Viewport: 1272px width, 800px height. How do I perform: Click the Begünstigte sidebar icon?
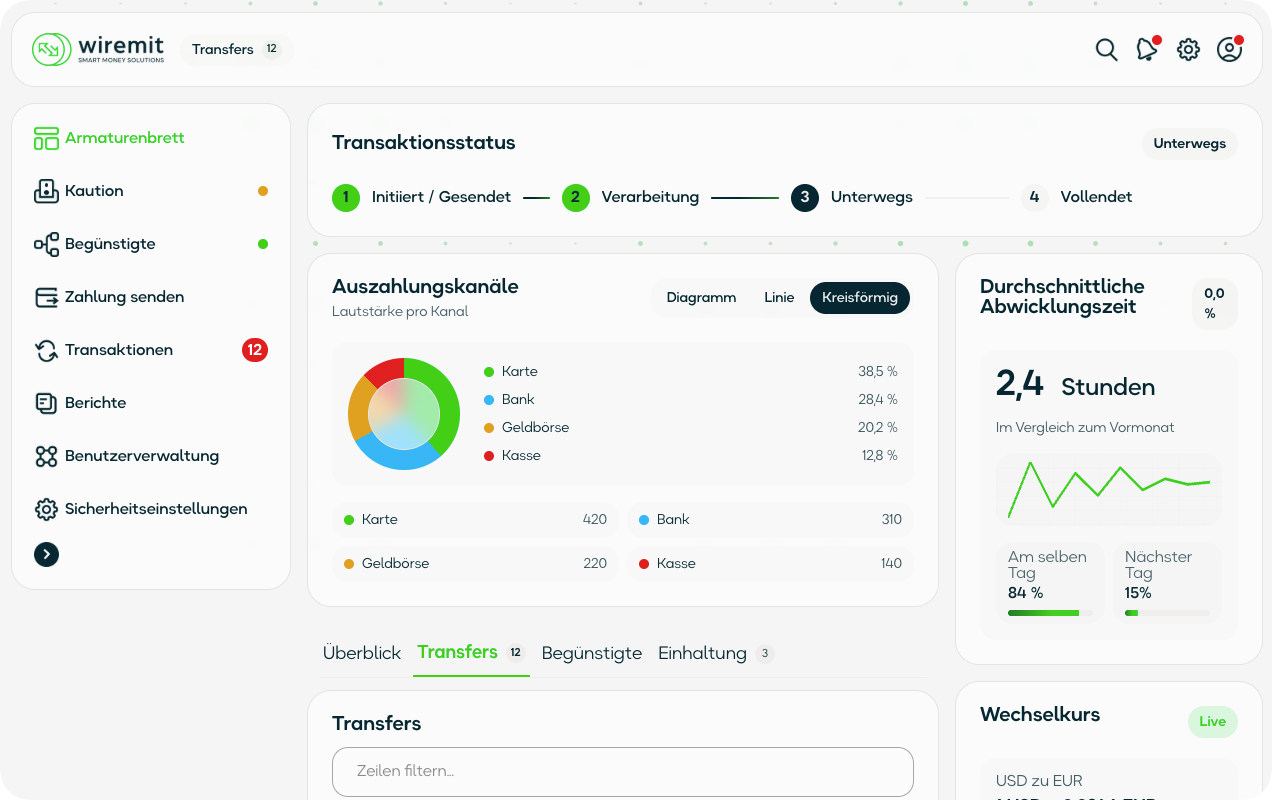46,244
